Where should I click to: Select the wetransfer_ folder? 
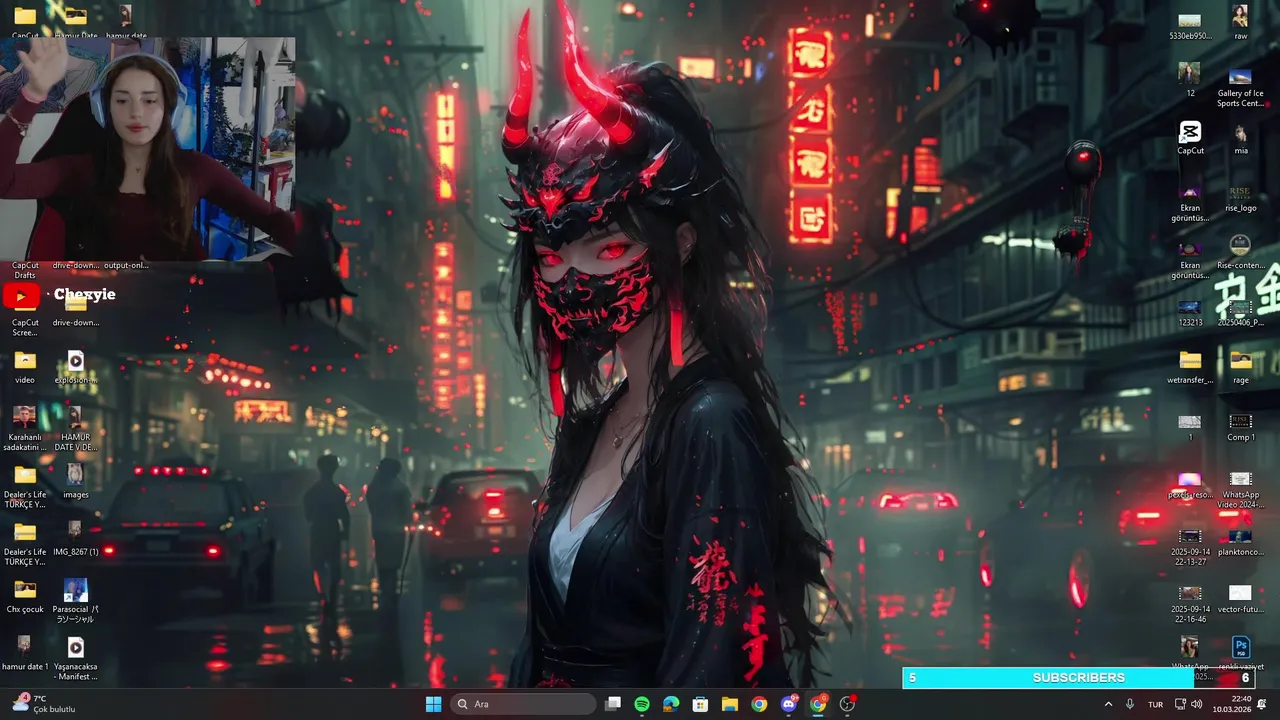coord(1190,367)
